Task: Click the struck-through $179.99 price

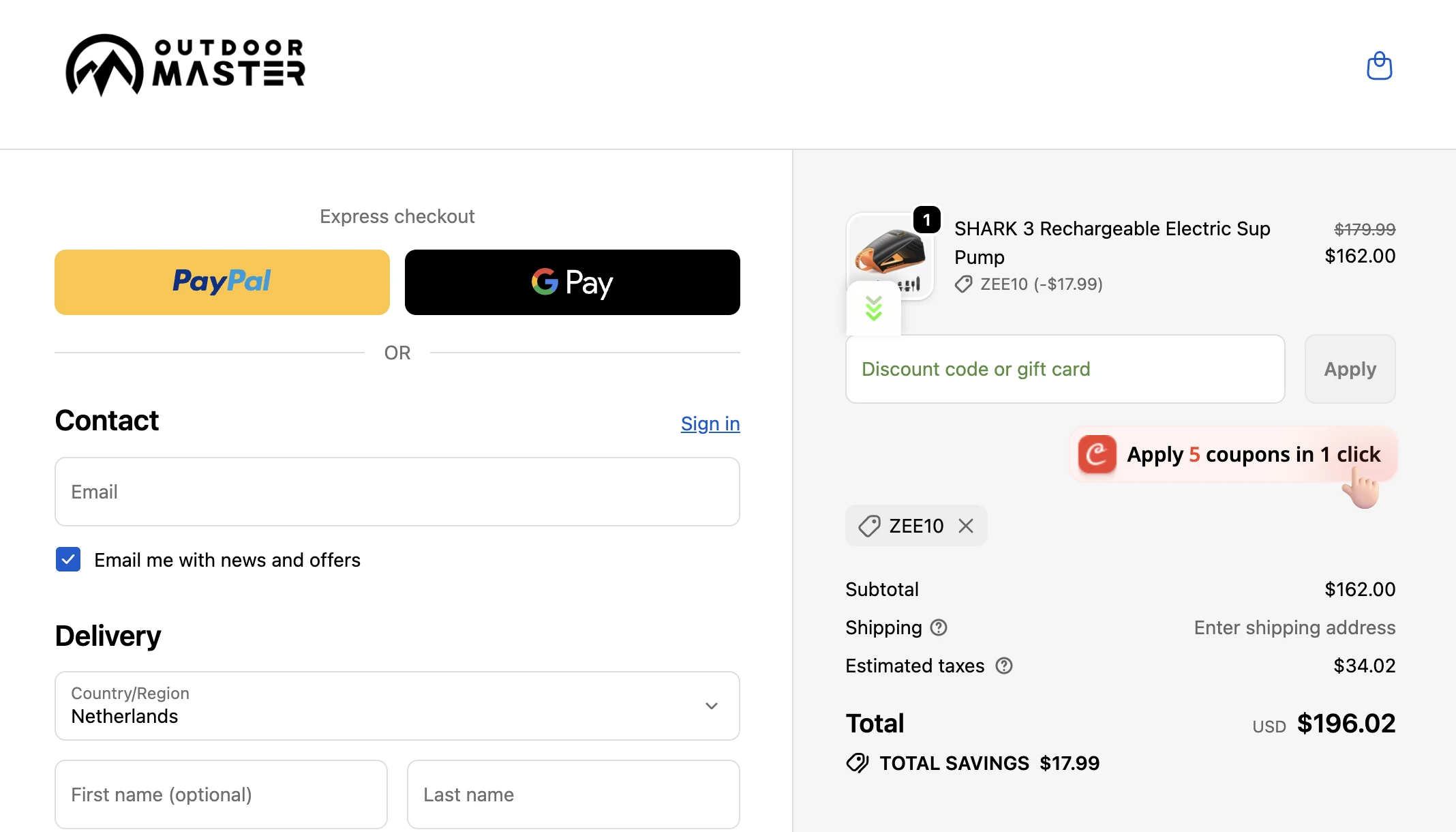Action: [1365, 229]
